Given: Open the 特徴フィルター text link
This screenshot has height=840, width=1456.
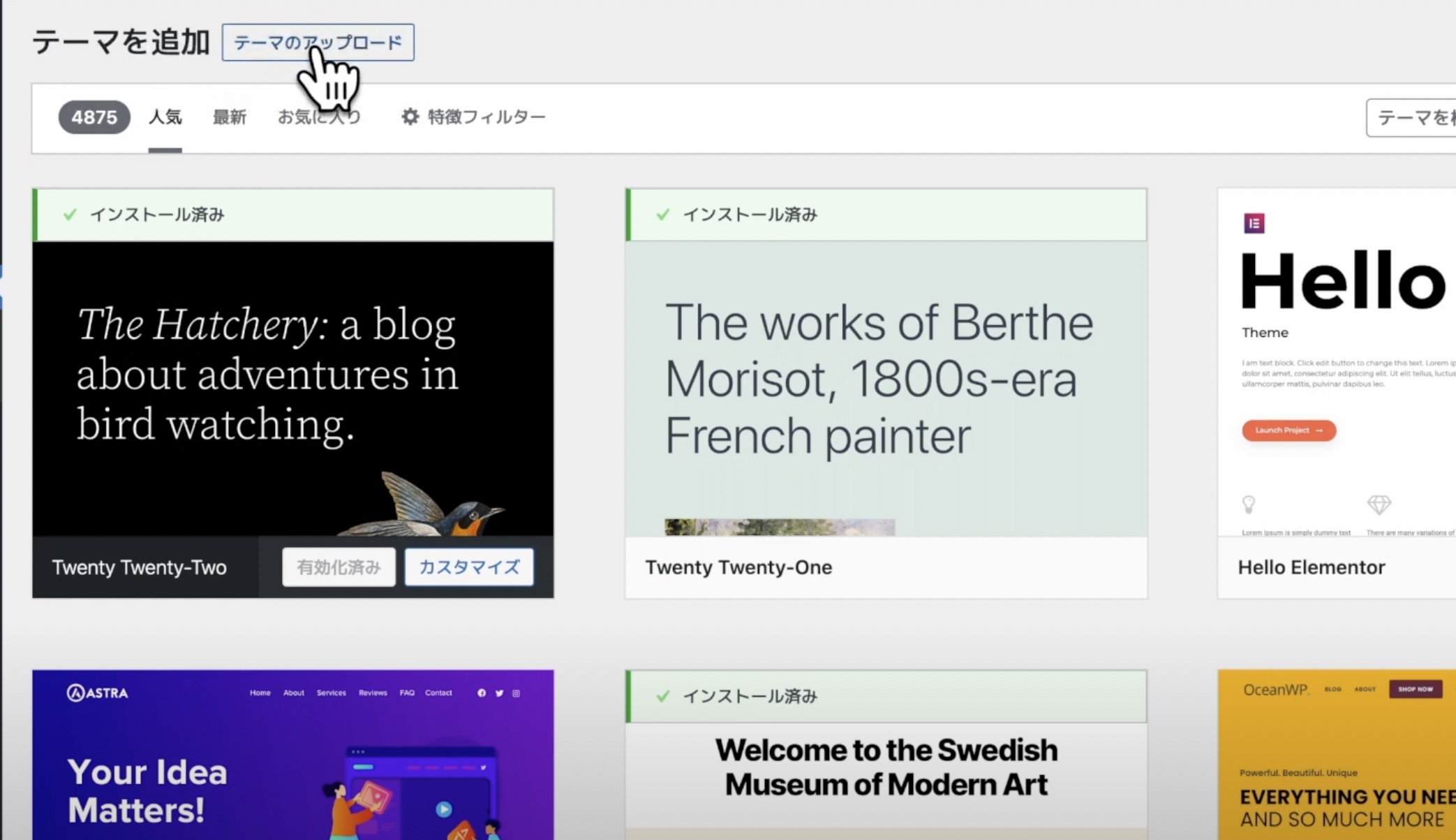Looking at the screenshot, I should pyautogui.click(x=486, y=117).
